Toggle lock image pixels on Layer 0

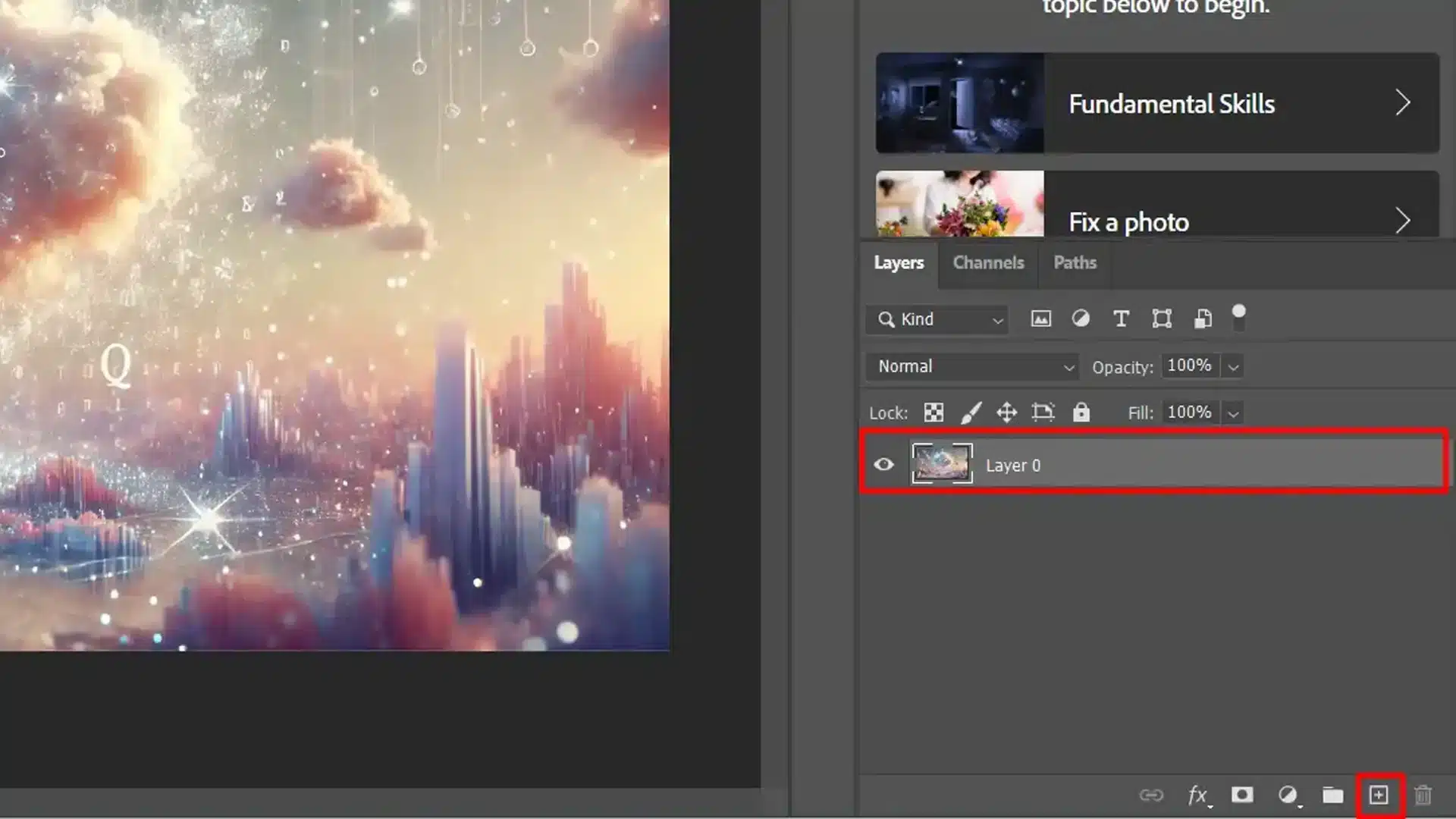click(x=969, y=412)
